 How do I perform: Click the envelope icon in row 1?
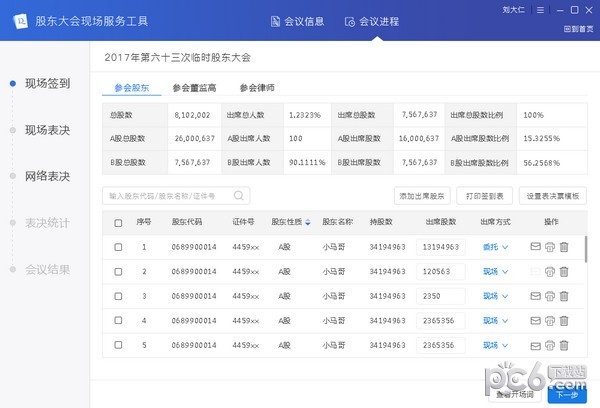pyautogui.click(x=535, y=246)
